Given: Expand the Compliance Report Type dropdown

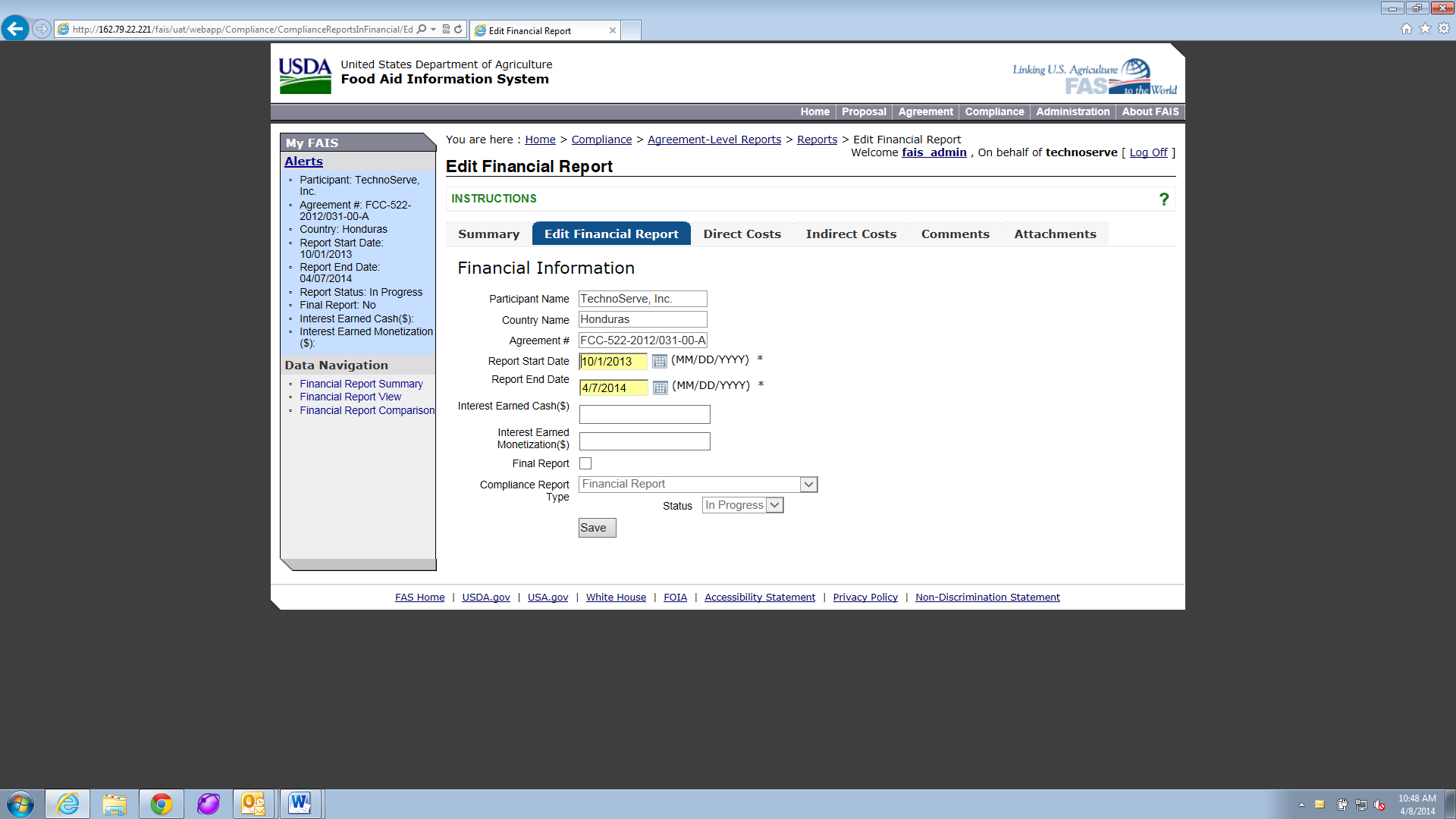Looking at the screenshot, I should (808, 485).
